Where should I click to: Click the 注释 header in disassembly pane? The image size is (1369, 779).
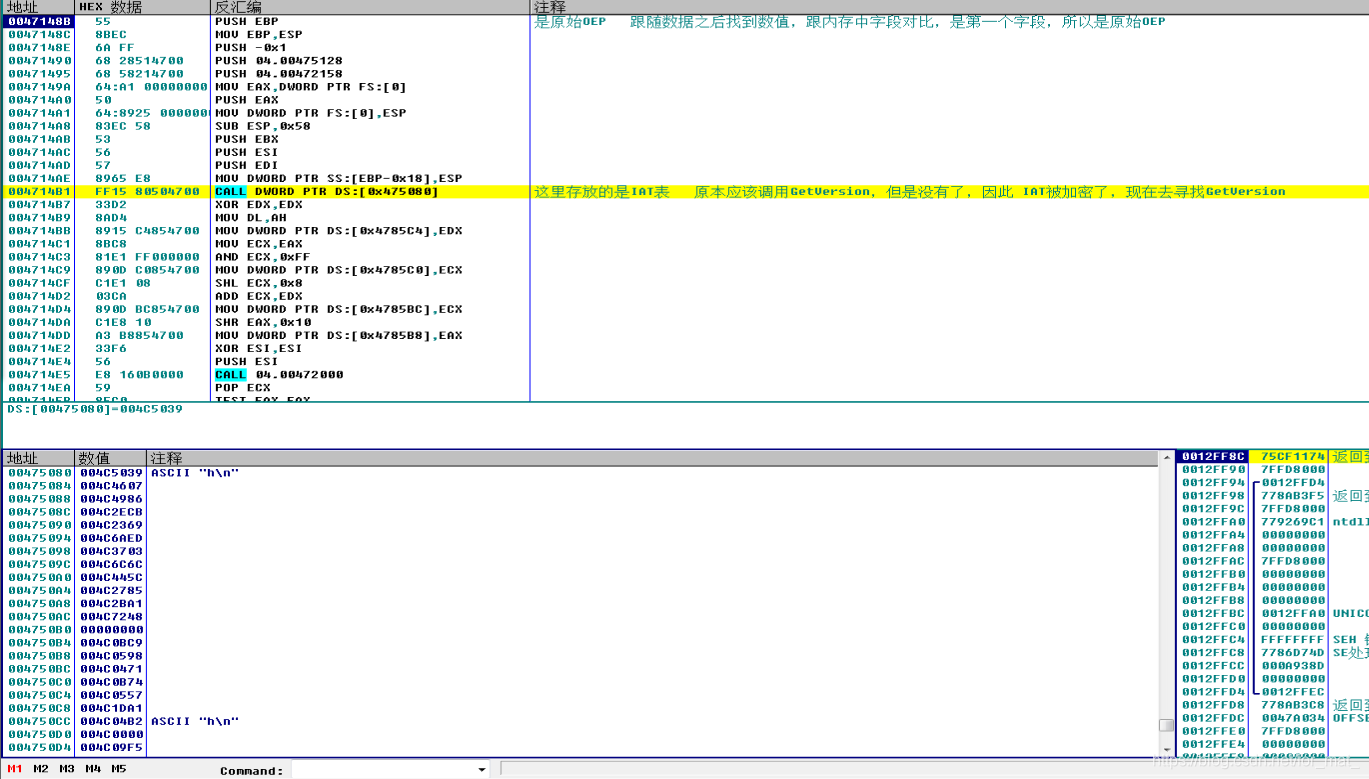click(x=950, y=7)
